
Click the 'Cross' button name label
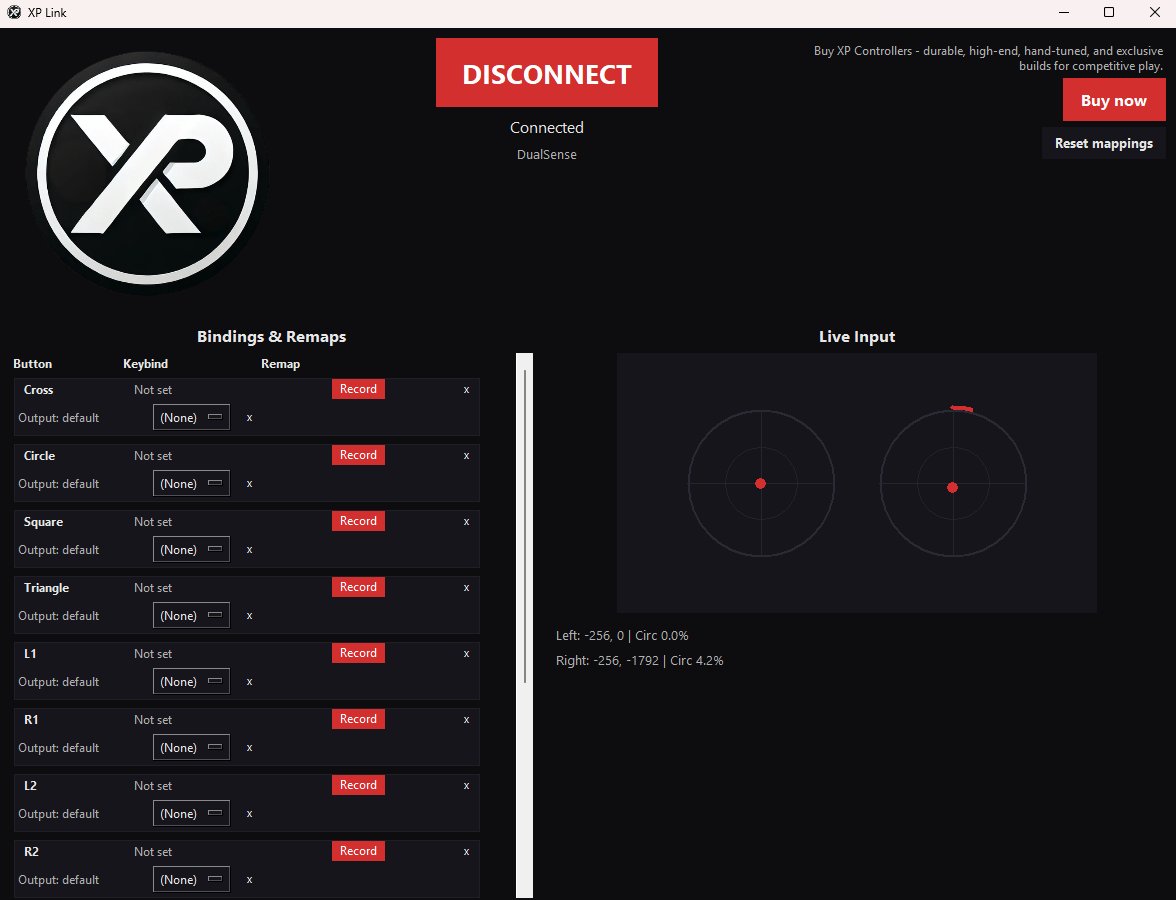click(x=38, y=390)
